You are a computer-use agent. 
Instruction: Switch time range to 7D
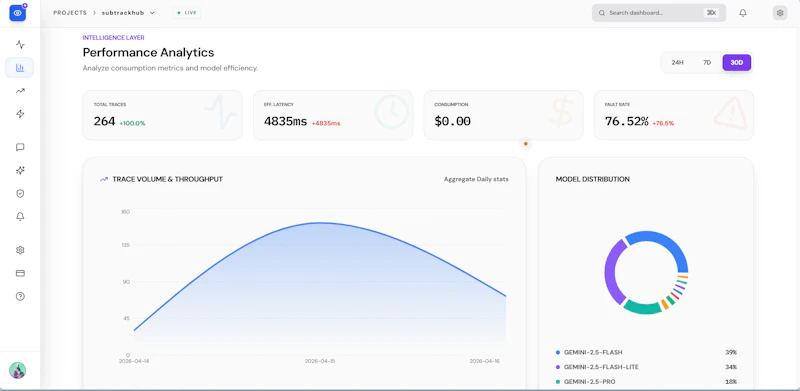[x=707, y=63]
